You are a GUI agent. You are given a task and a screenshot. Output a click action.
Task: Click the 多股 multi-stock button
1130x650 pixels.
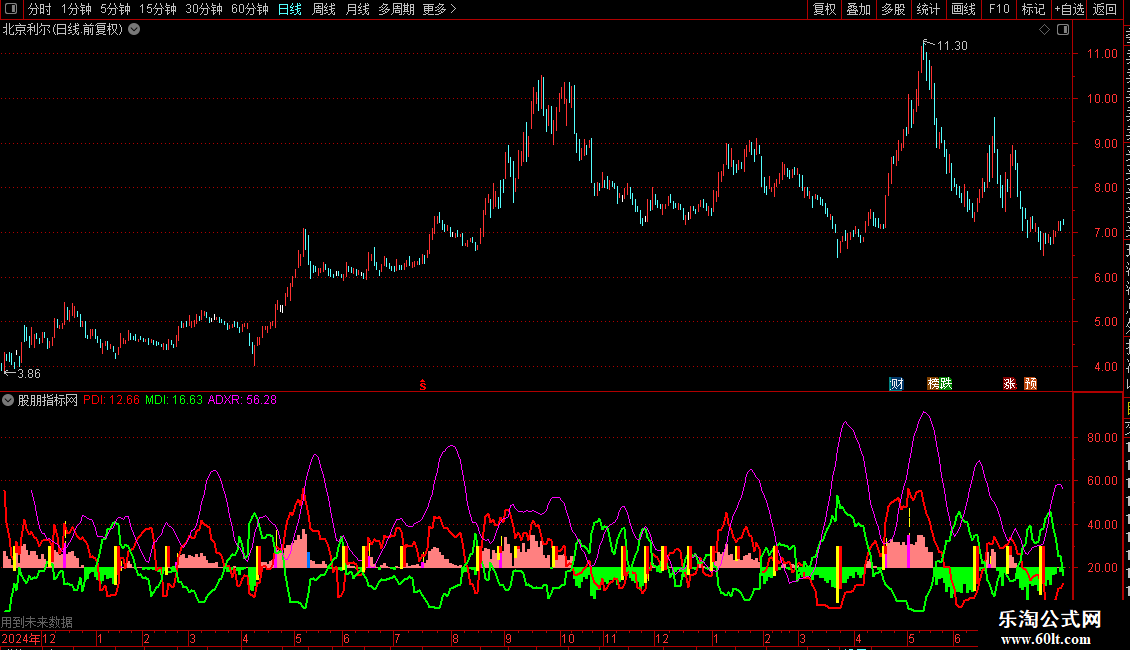click(x=893, y=9)
